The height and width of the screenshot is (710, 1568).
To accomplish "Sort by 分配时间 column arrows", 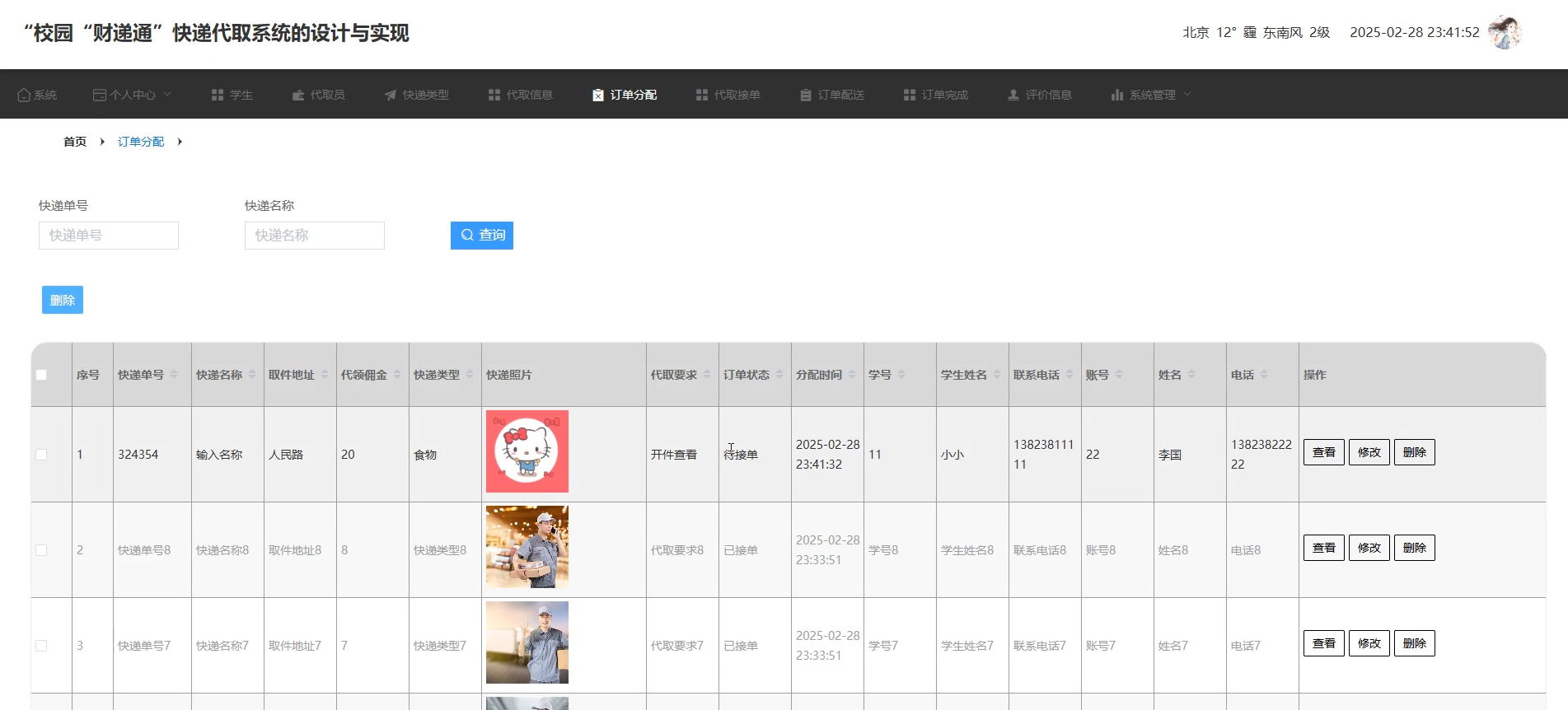I will pos(852,375).
